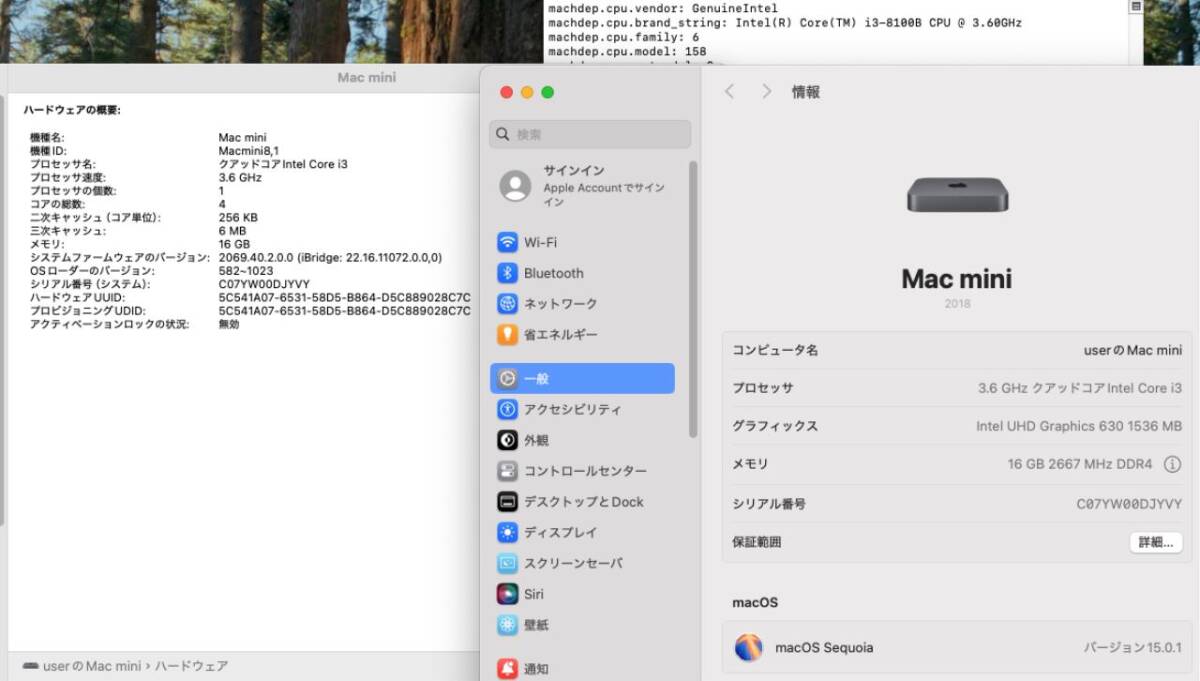Select Bluetooth label in the sidebar
This screenshot has width=1200, height=681.
coord(554,273)
